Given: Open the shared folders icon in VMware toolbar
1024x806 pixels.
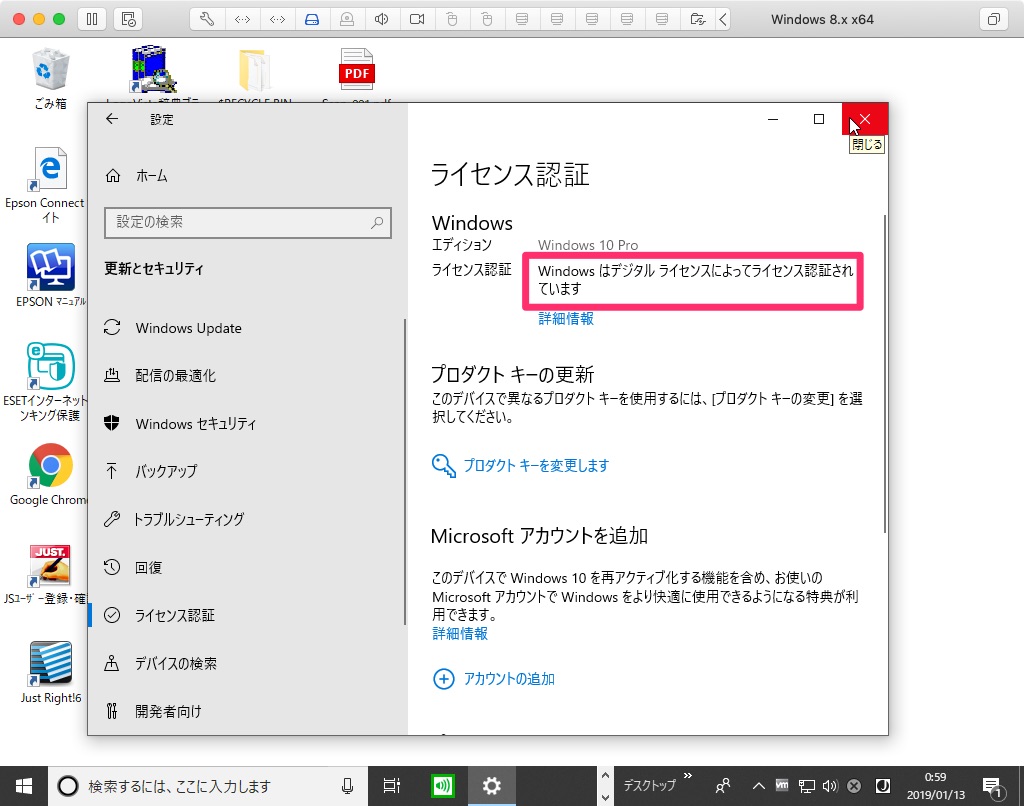Looking at the screenshot, I should click(697, 19).
